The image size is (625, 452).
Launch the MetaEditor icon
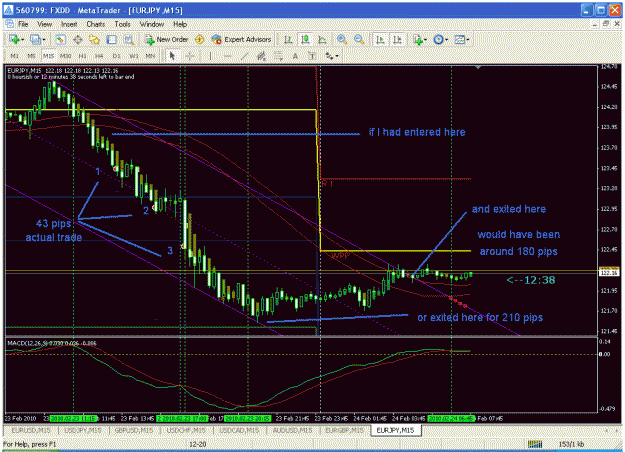[x=199, y=39]
